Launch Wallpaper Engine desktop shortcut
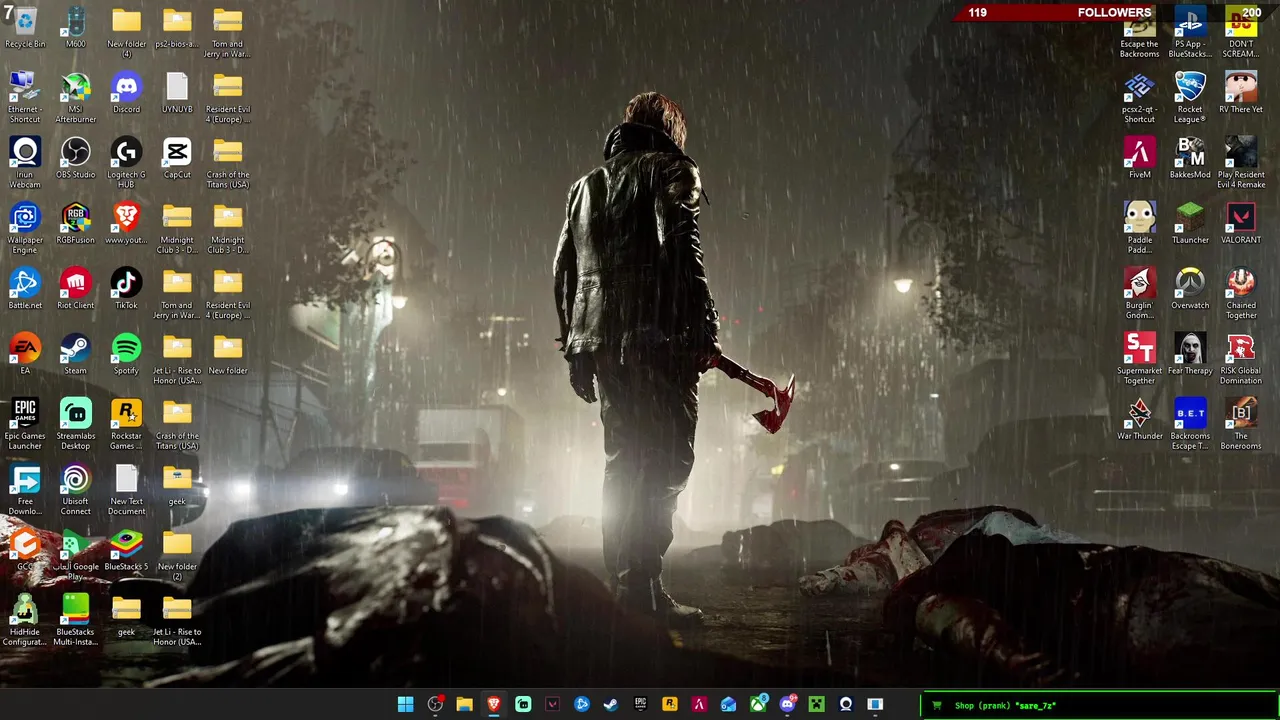 pos(25,228)
